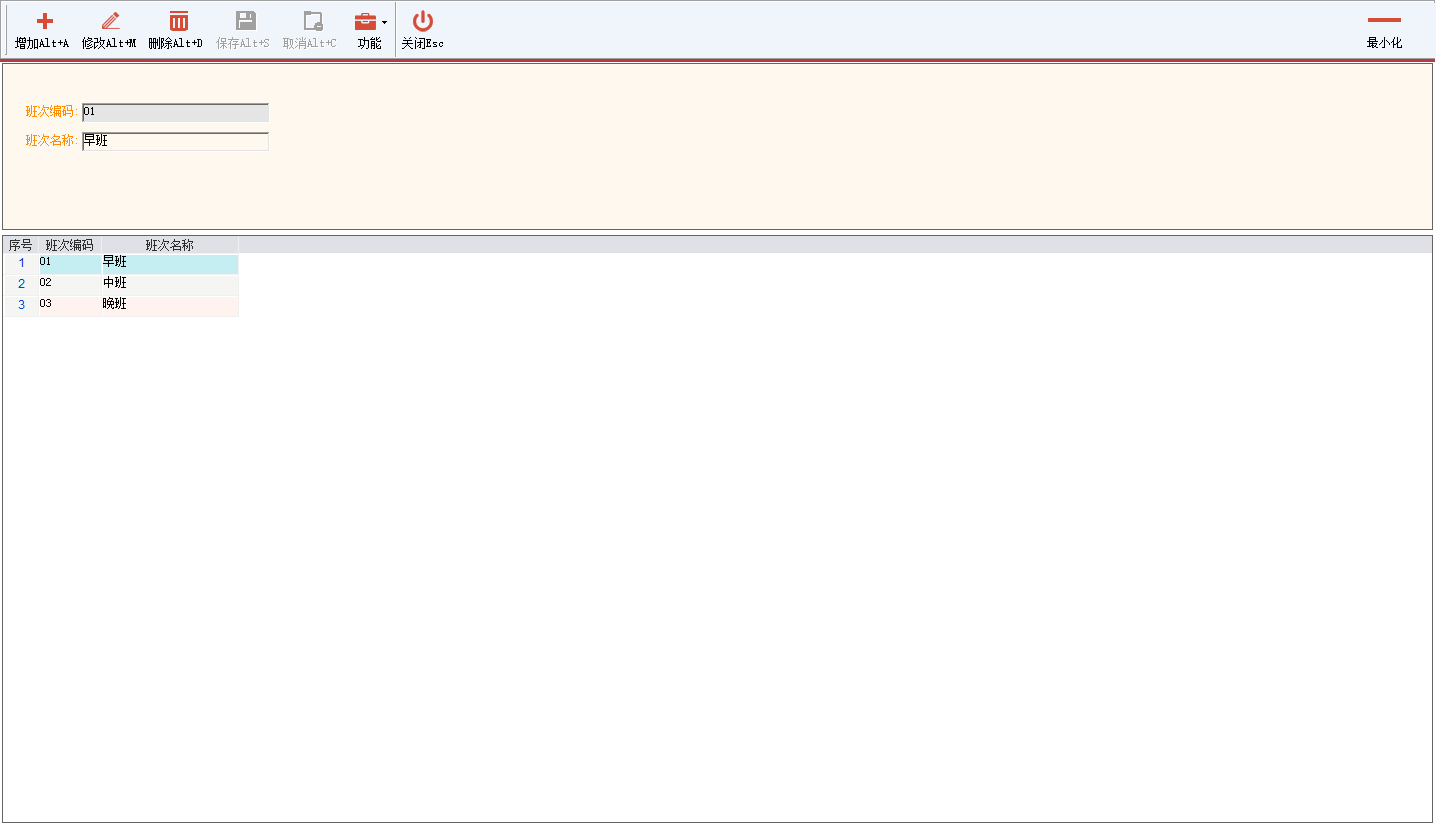Open the 功能 toolbox icon
This screenshot has width=1436, height=824.
pos(365,21)
